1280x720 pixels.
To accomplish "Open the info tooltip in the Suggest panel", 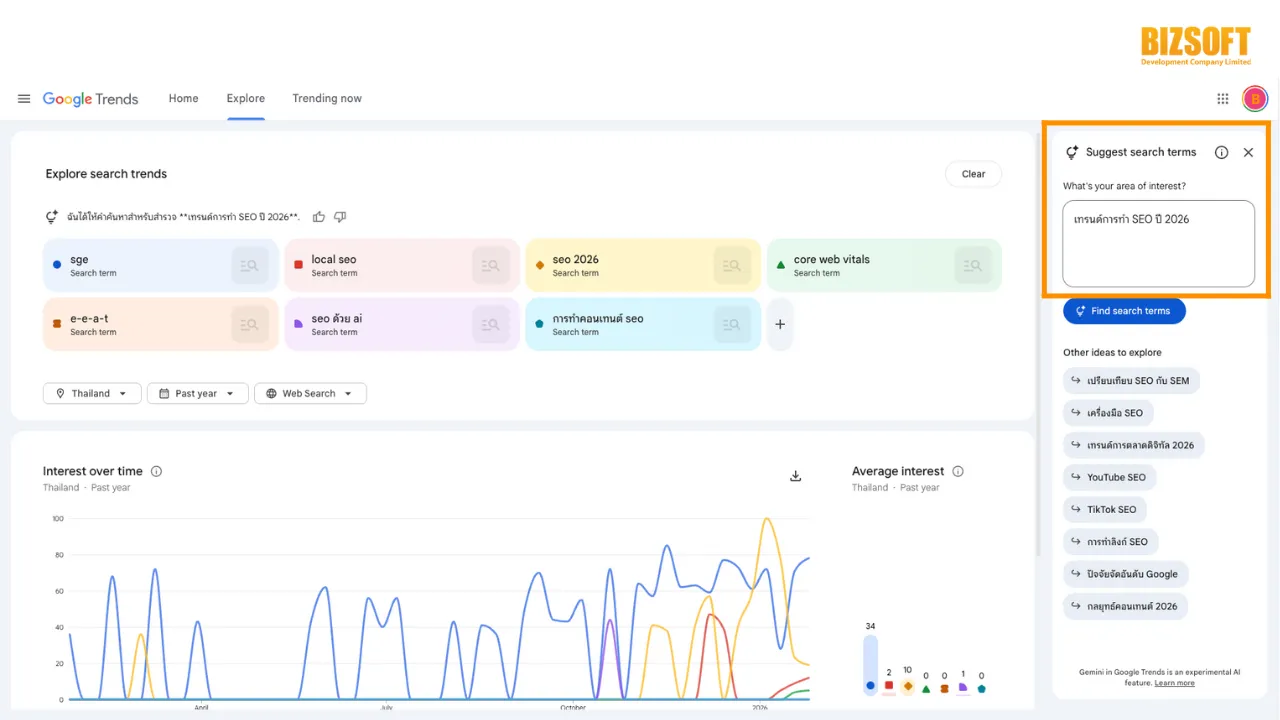I will 1221,152.
